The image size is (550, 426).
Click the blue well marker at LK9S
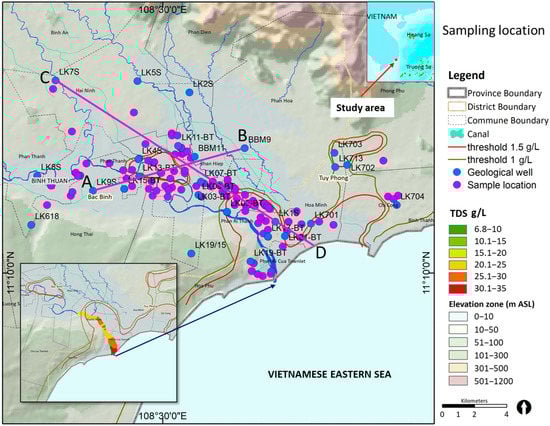coord(93,191)
